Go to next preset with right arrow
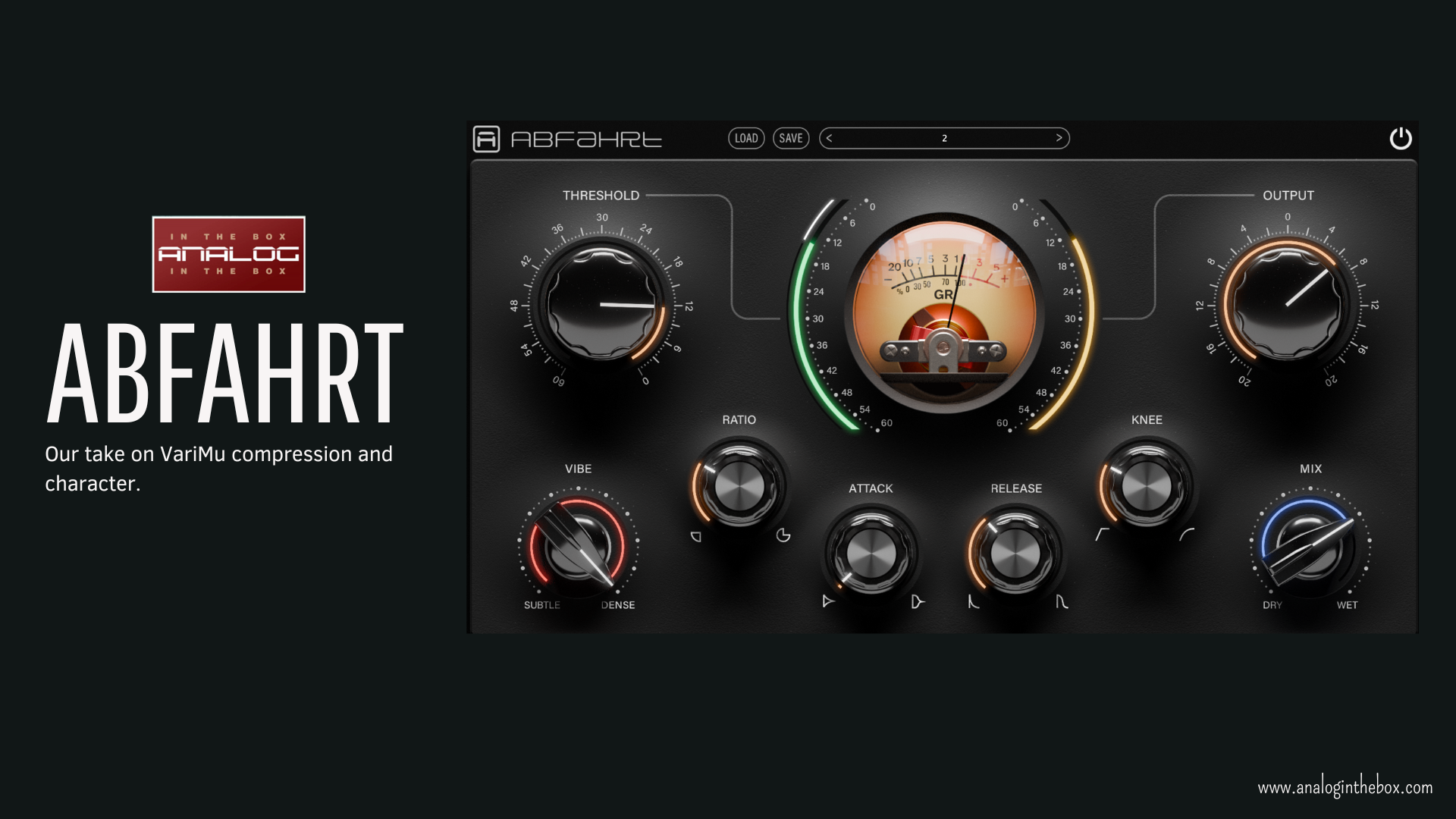The width and height of the screenshot is (1456, 819). tap(1059, 138)
